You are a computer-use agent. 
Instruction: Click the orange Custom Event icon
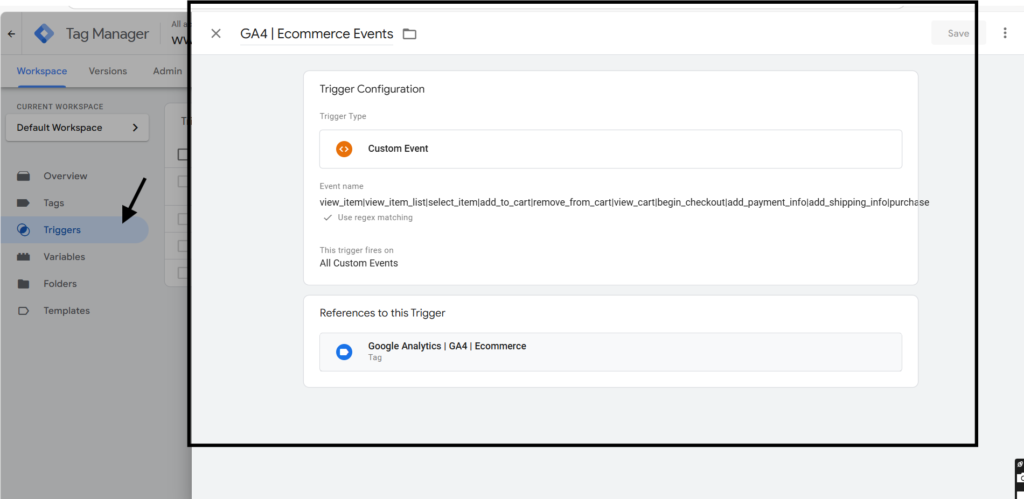coord(344,149)
